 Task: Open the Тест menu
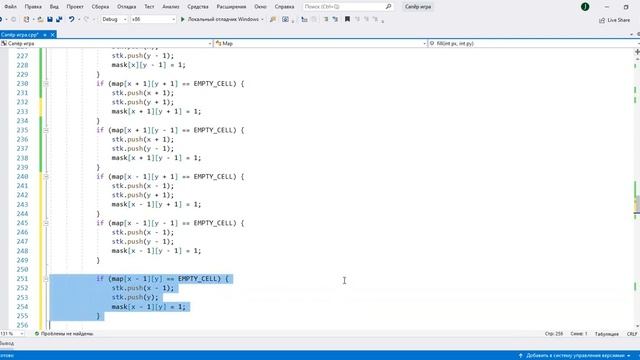[149, 7]
